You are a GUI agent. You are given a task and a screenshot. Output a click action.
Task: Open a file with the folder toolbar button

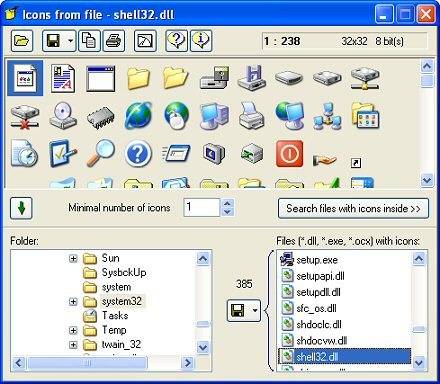(x=22, y=41)
